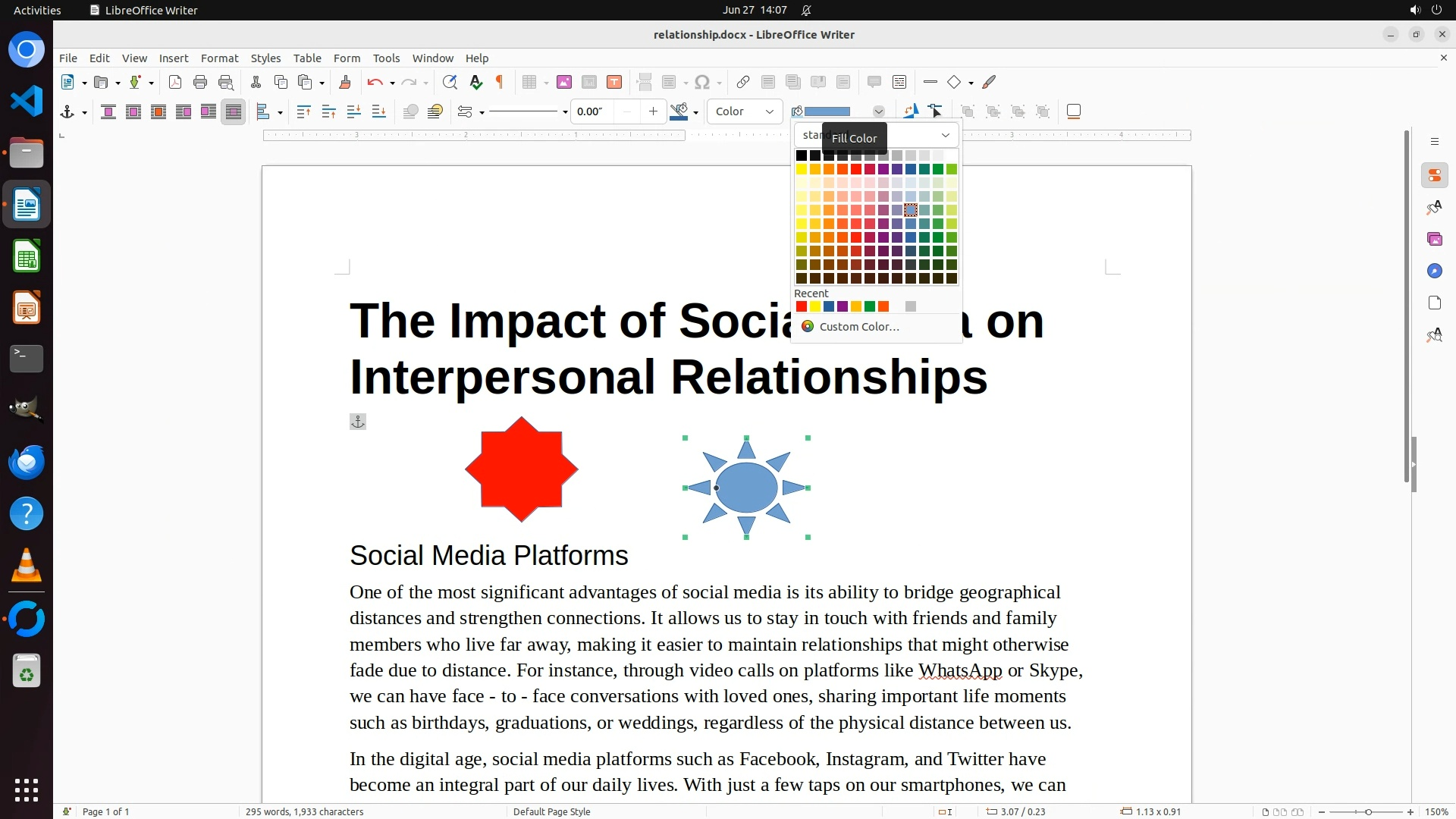Open the Insert Image toolbar icon
Image resolution: width=1456 pixels, height=819 pixels.
coord(563,82)
